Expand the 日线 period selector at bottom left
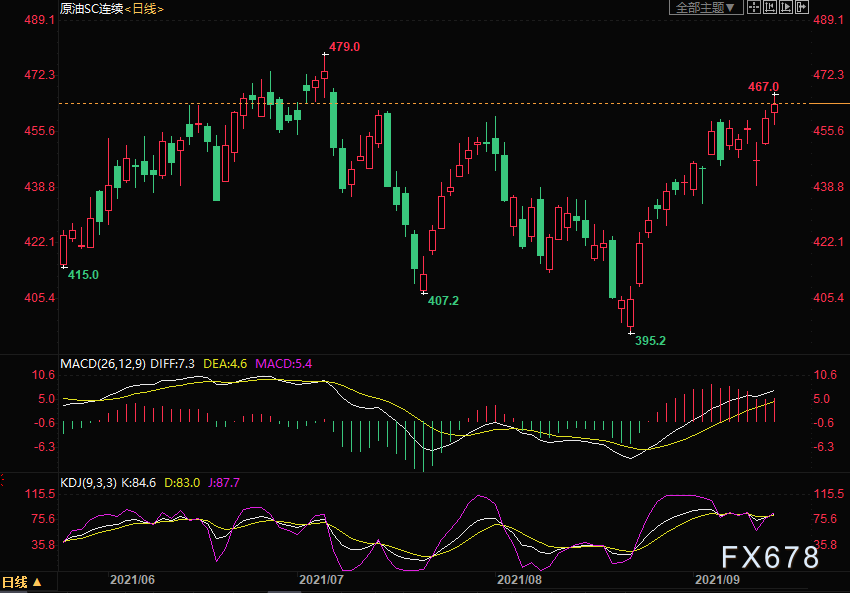This screenshot has height=593, width=850. coord(22,582)
